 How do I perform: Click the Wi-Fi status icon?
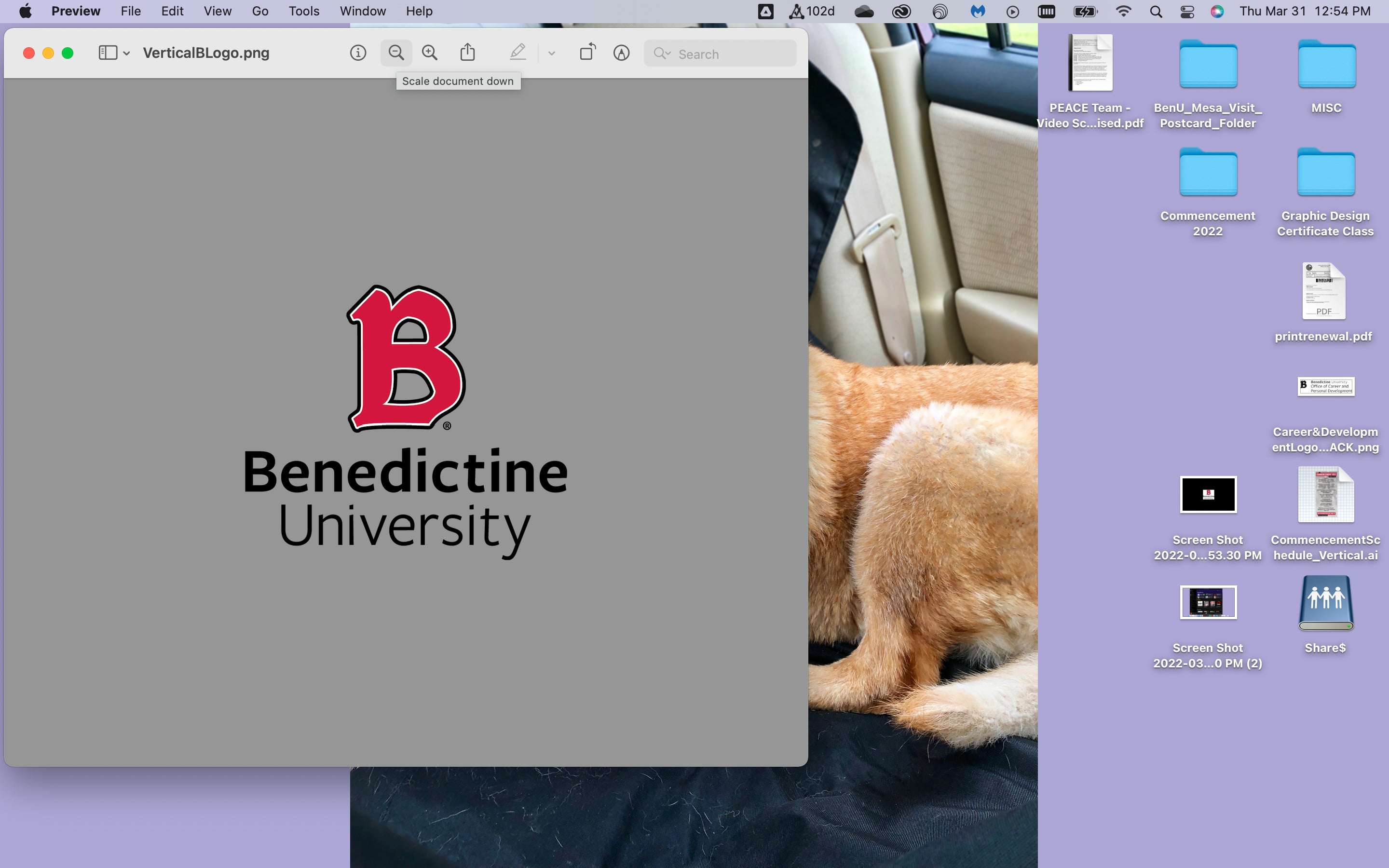[x=1123, y=12]
